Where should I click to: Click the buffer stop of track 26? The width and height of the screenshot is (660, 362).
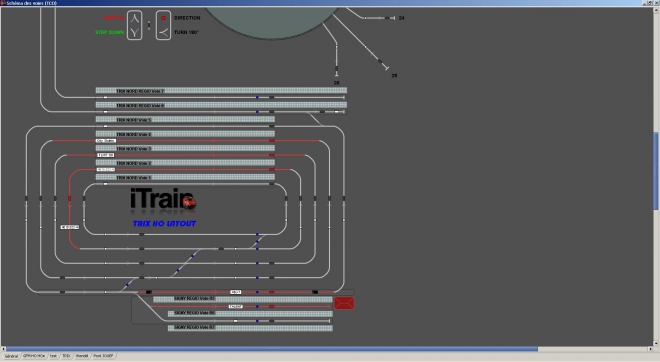click(x=336, y=75)
